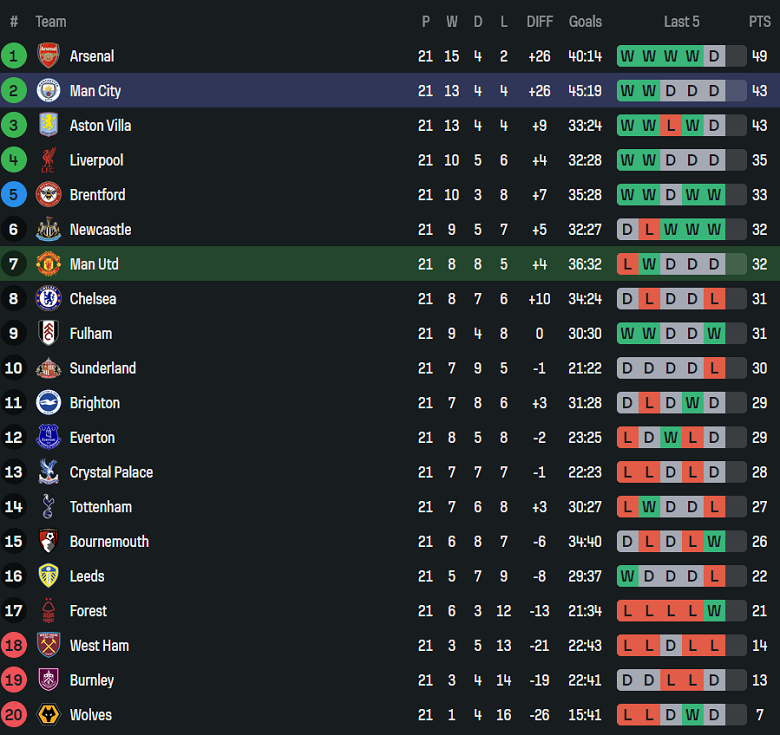Click Arsenal's most recent draw result badge
This screenshot has width=780, height=735.
[x=714, y=56]
